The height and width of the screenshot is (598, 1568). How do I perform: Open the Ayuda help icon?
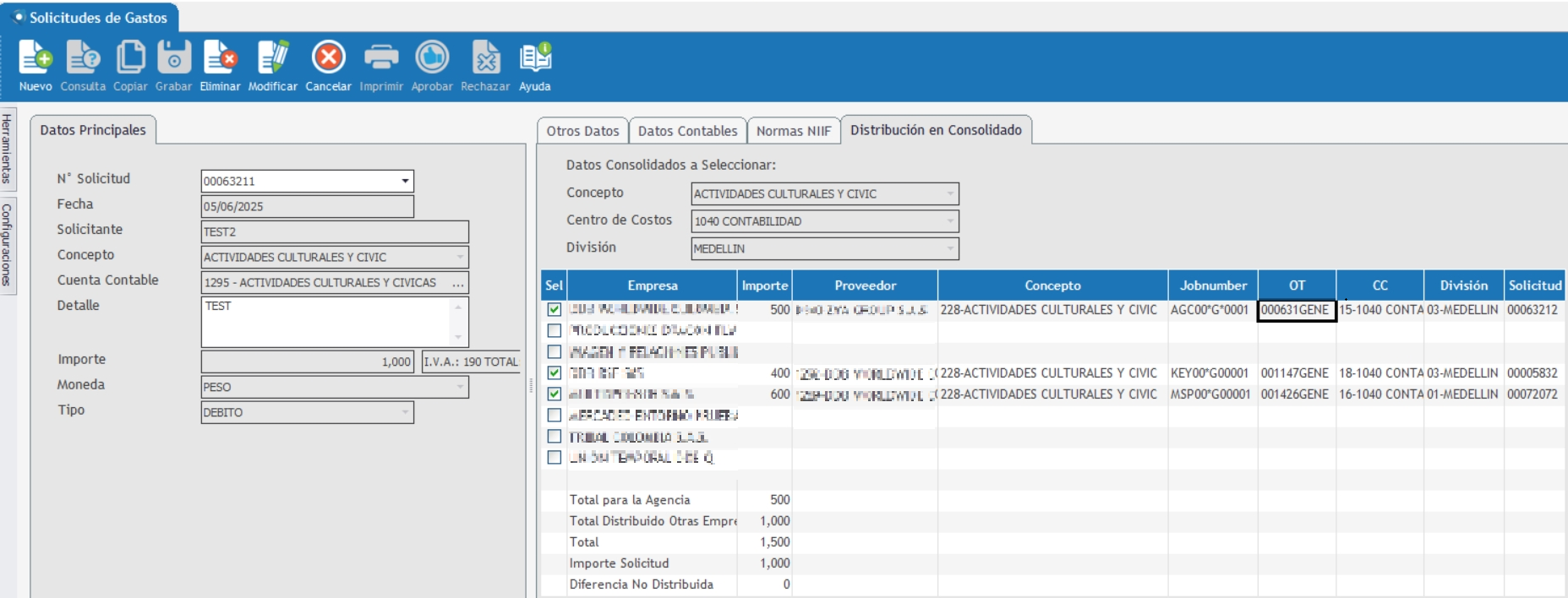click(x=535, y=58)
